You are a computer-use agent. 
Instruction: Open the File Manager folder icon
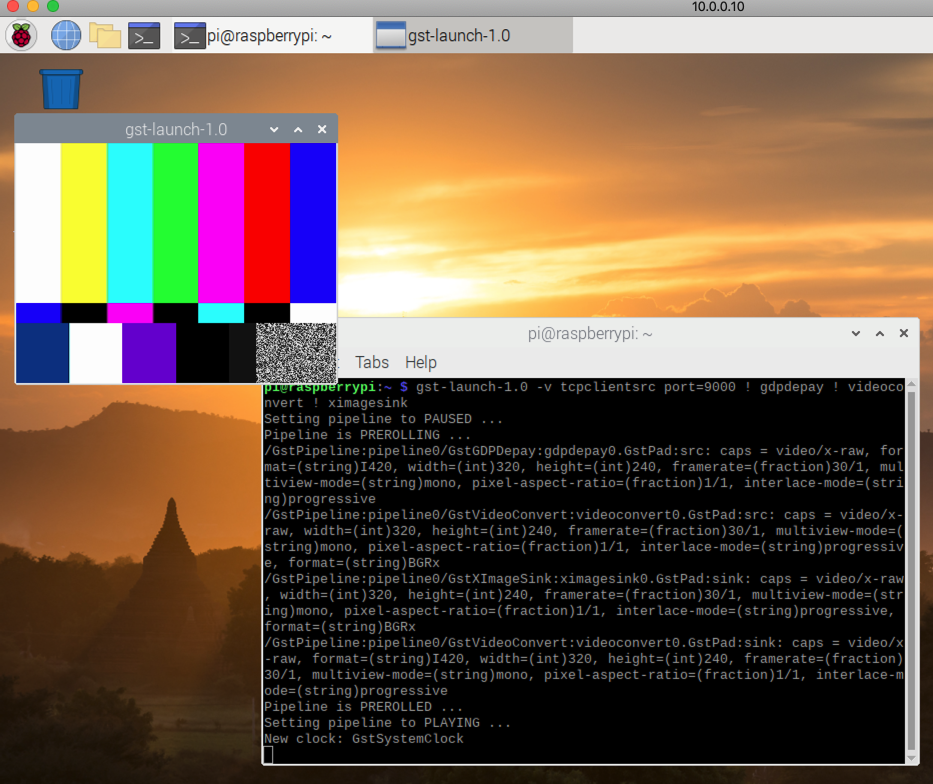(105, 36)
